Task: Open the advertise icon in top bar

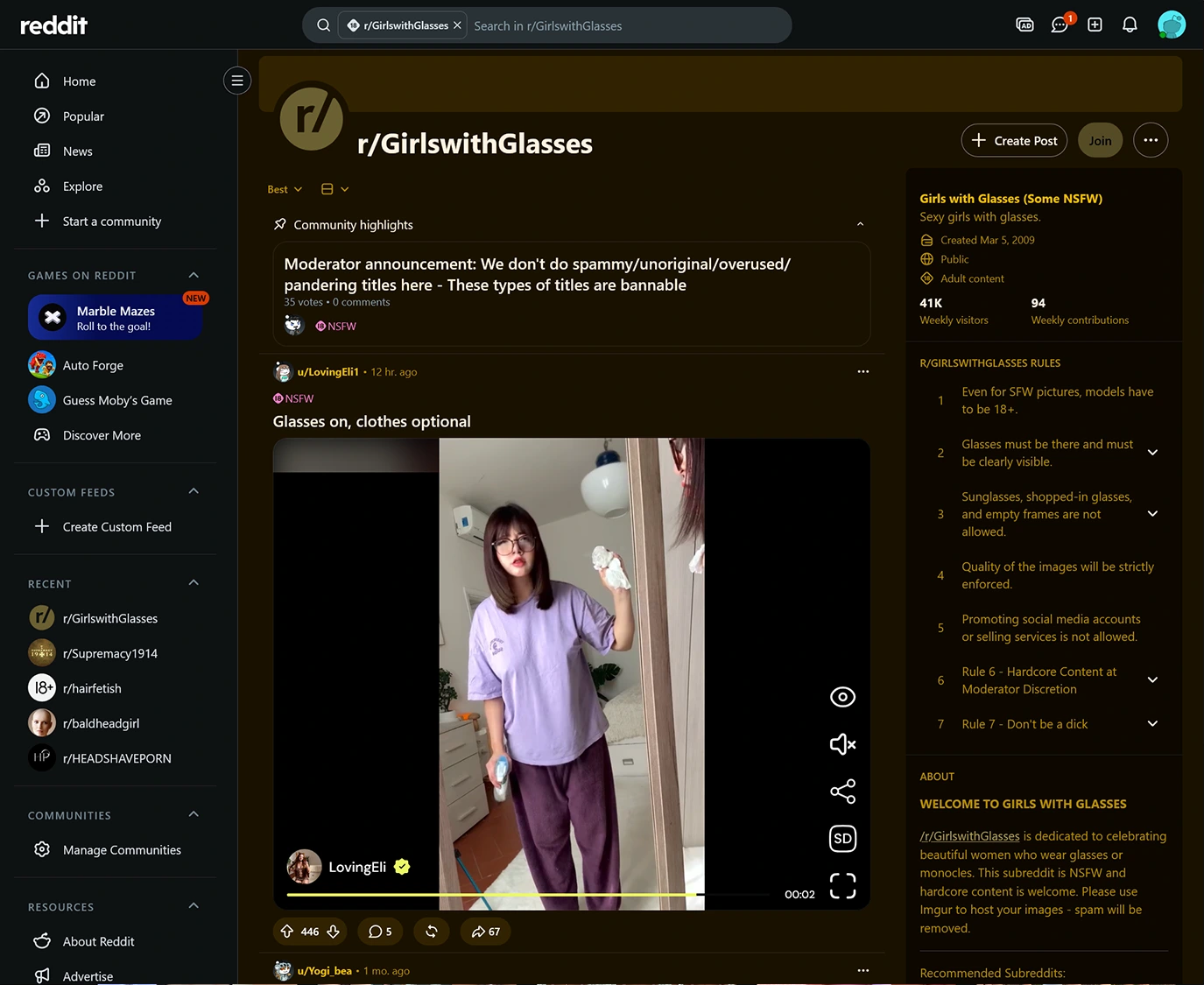Action: (x=1024, y=25)
